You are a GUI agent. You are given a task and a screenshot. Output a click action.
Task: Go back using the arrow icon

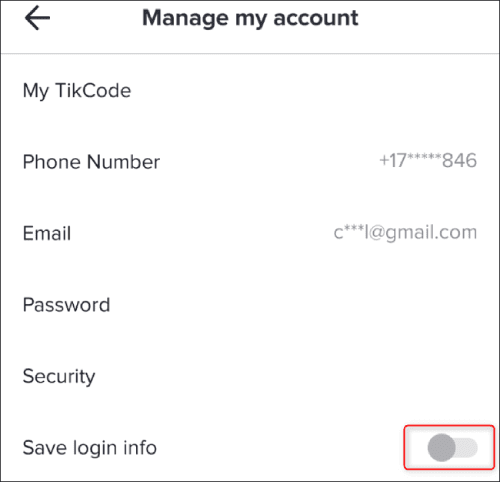(37, 19)
